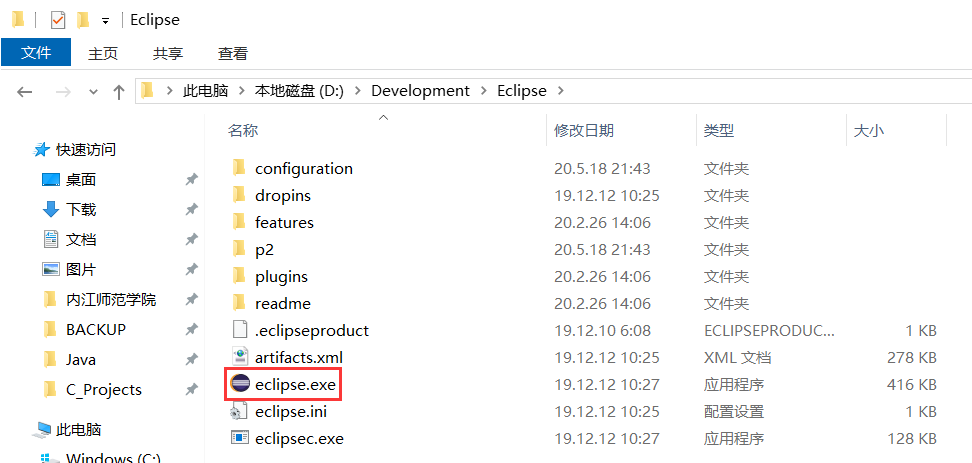Expand chevron after Eclipse in address bar

point(561,91)
